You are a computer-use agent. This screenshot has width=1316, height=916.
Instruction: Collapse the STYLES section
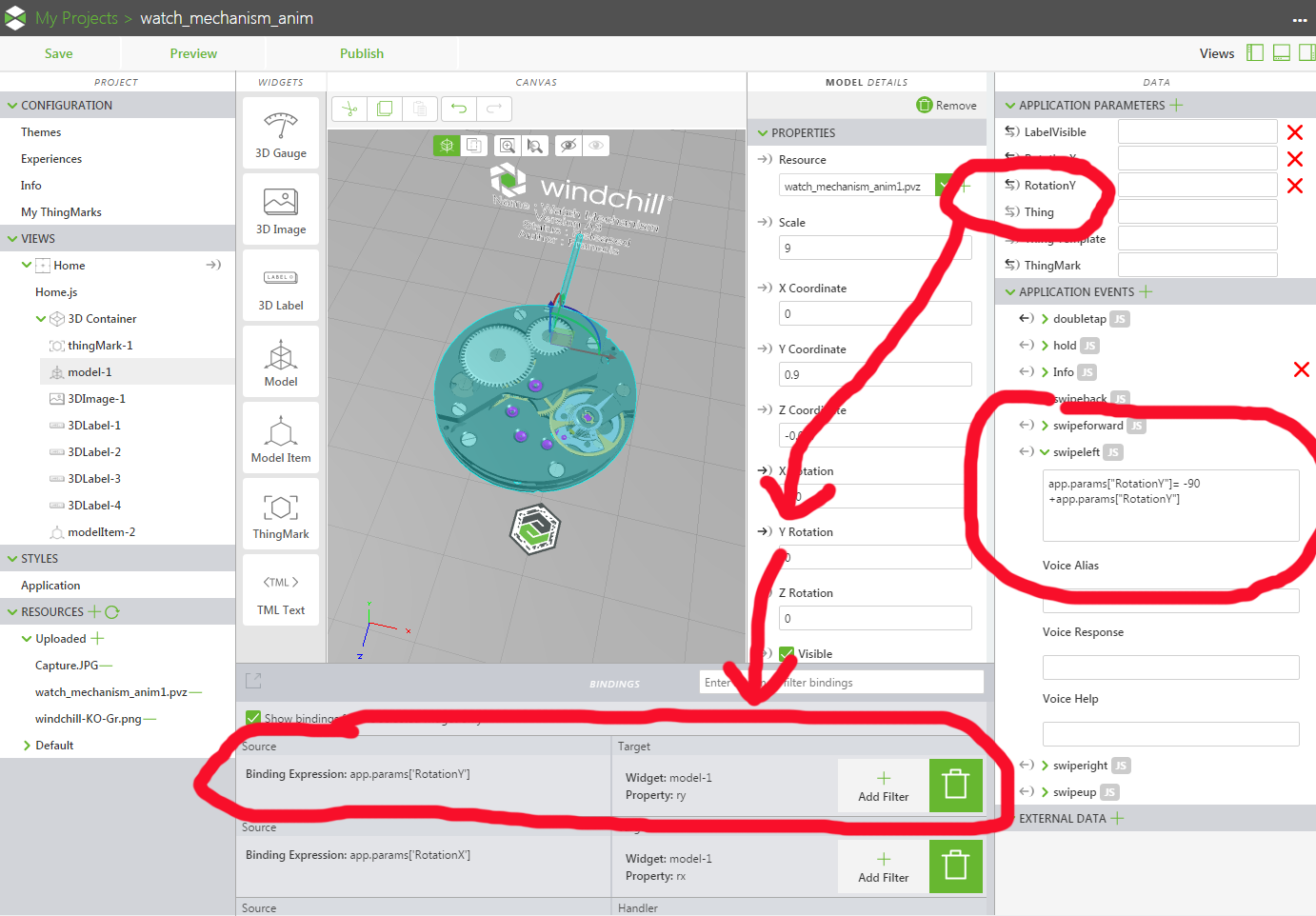coord(12,559)
